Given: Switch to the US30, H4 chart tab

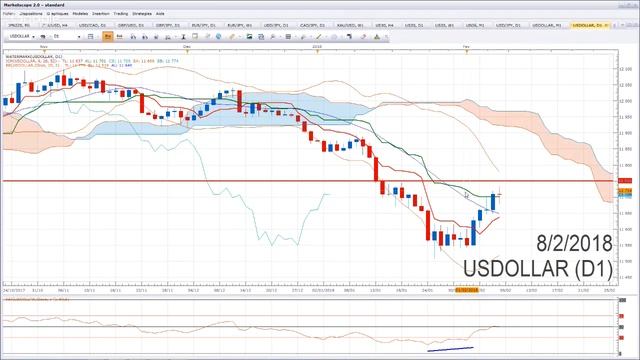Looking at the screenshot, I should click(384, 25).
